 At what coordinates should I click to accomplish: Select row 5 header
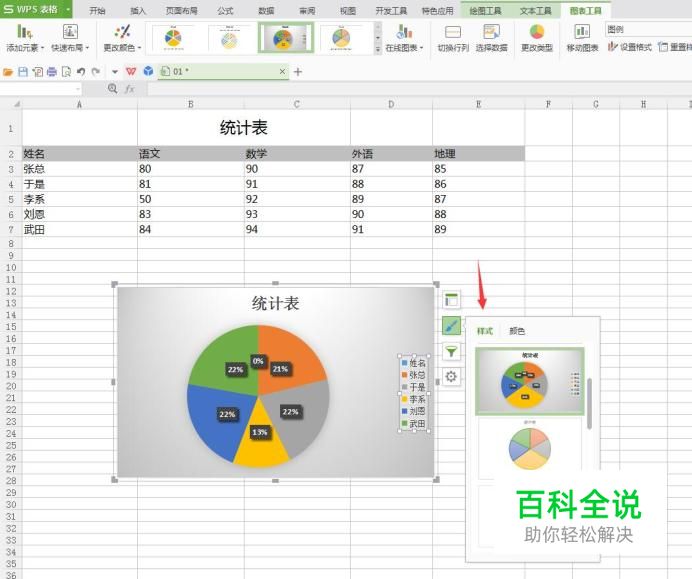11,199
